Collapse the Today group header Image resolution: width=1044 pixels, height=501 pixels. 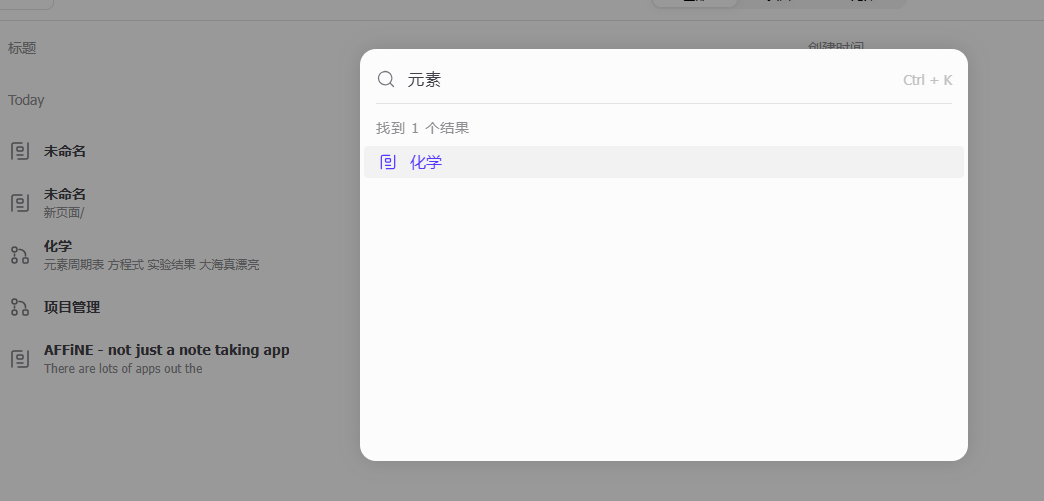pyautogui.click(x=26, y=100)
